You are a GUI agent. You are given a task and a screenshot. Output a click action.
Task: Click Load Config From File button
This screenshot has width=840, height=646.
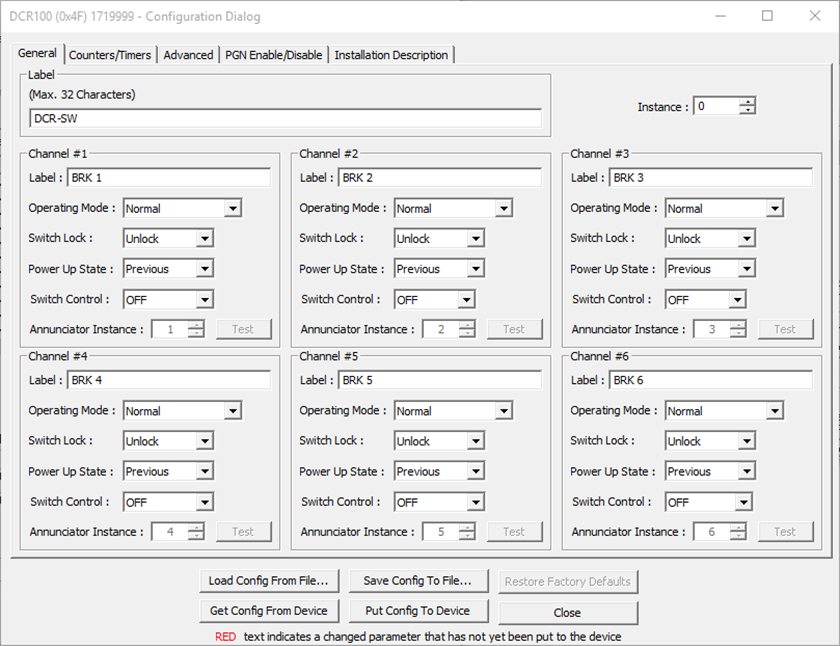pyautogui.click(x=269, y=581)
